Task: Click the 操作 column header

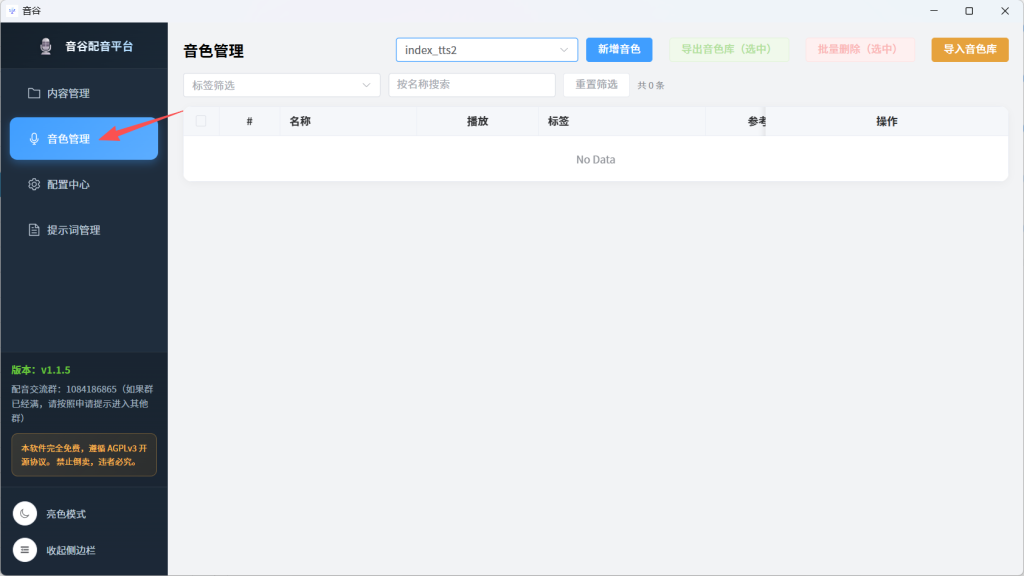Action: [887, 121]
